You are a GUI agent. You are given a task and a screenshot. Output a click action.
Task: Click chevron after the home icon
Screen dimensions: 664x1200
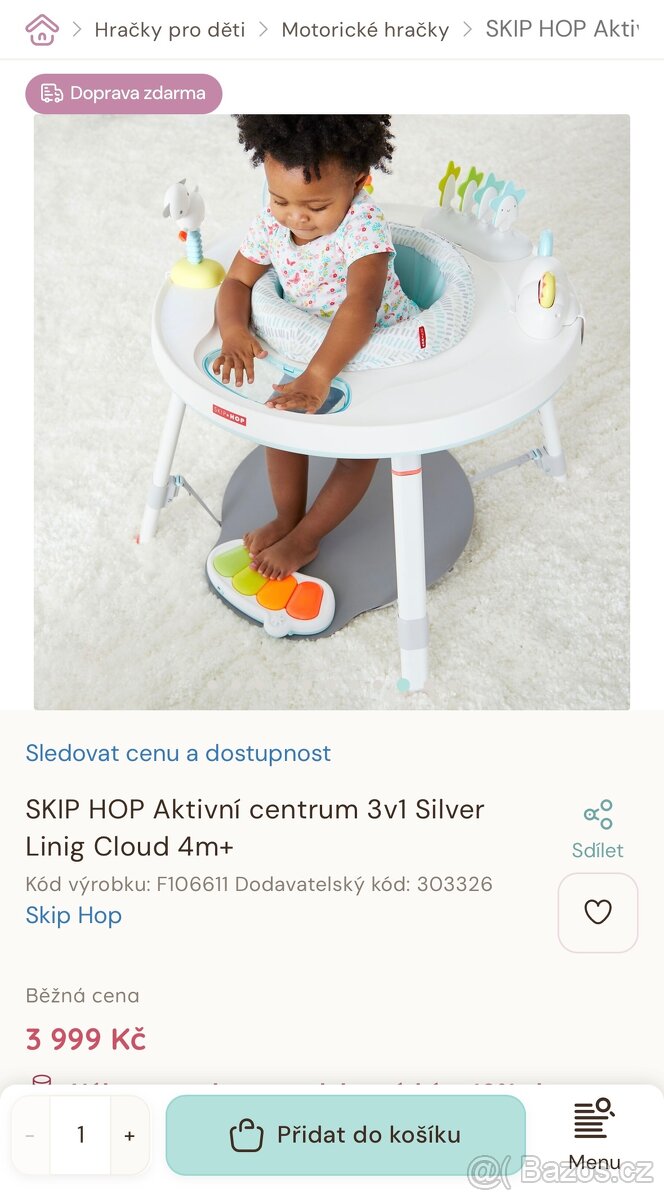click(x=77, y=29)
